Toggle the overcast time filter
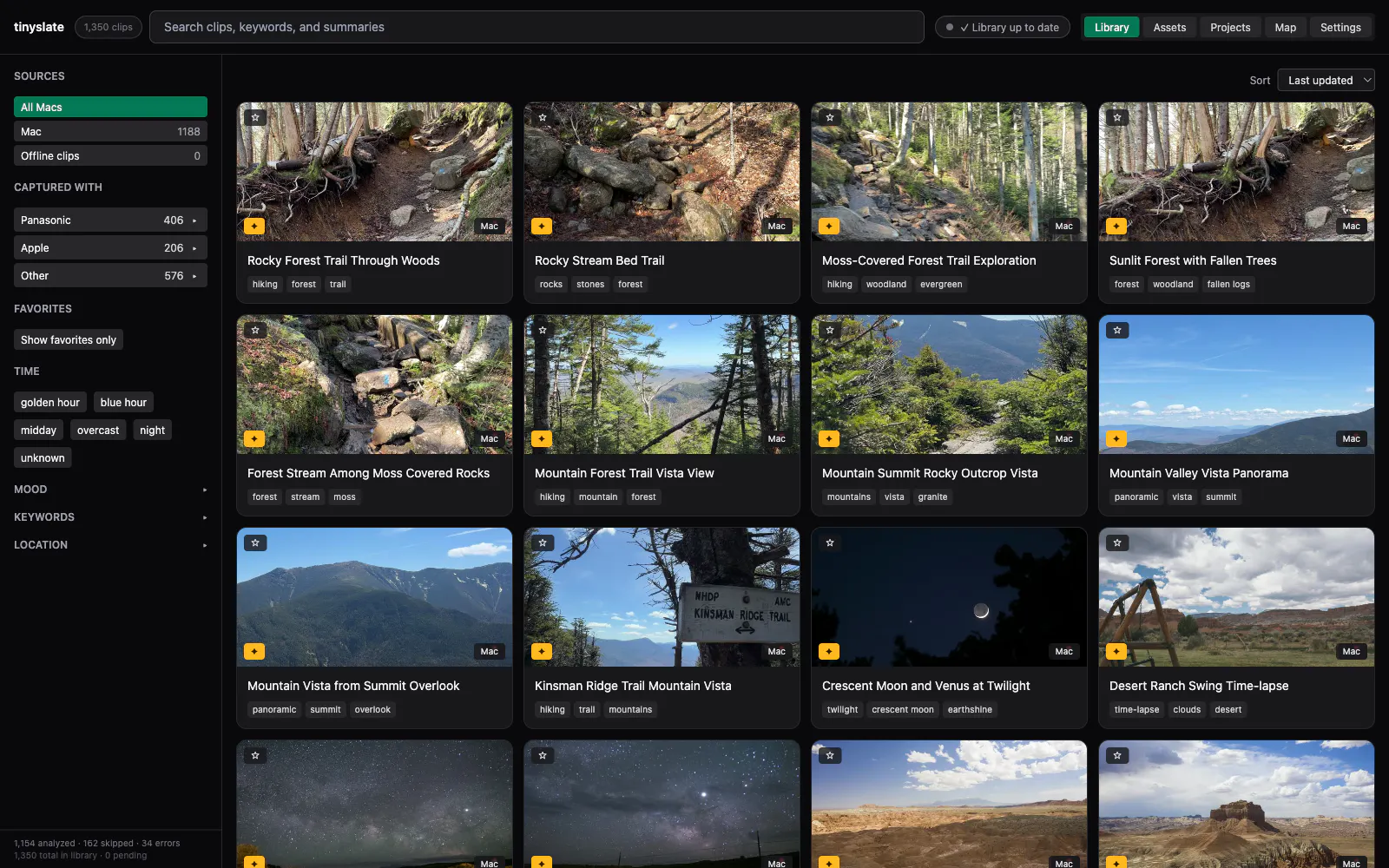Viewport: 1389px width, 868px height. pos(98,430)
